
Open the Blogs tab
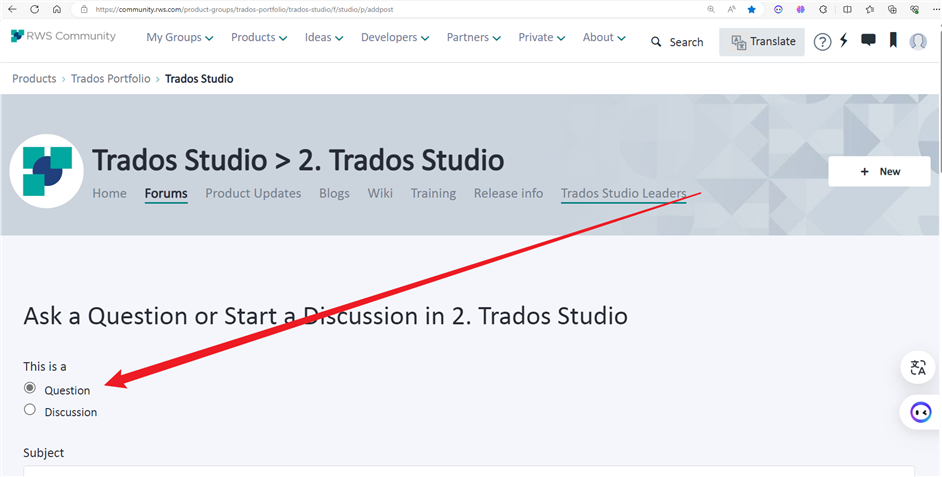point(334,193)
